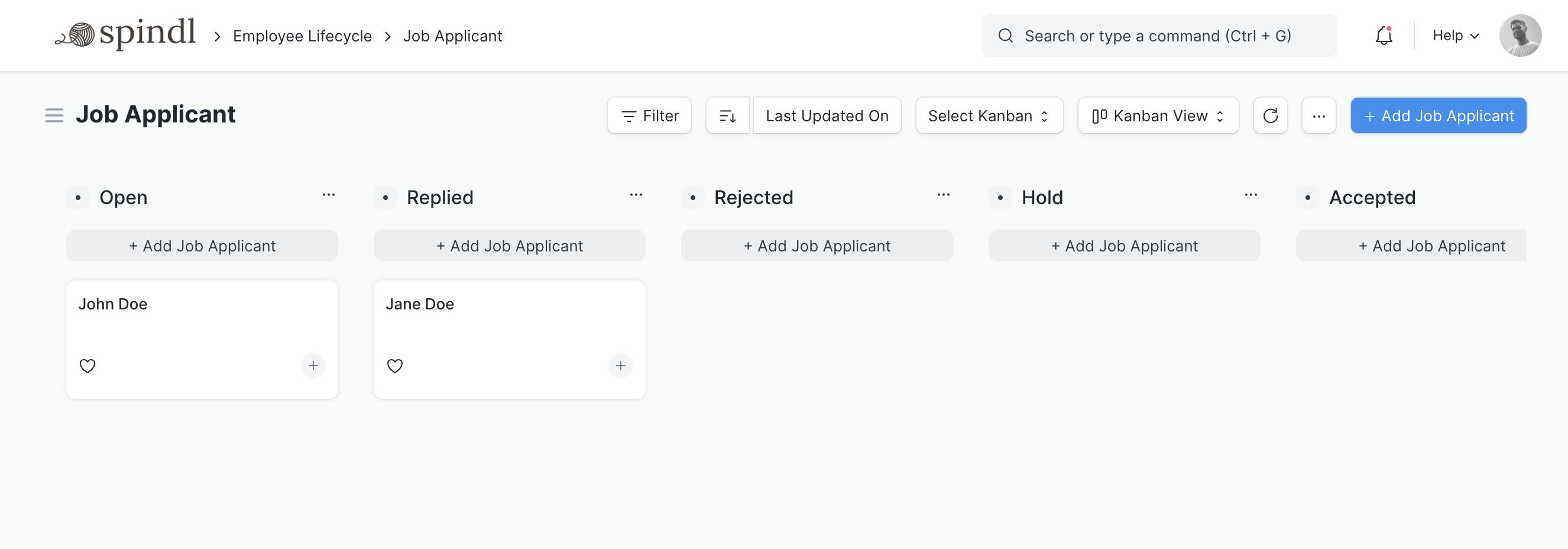Viewport: 1568px width, 549px height.
Task: Open the user avatar menu
Action: pos(1520,35)
